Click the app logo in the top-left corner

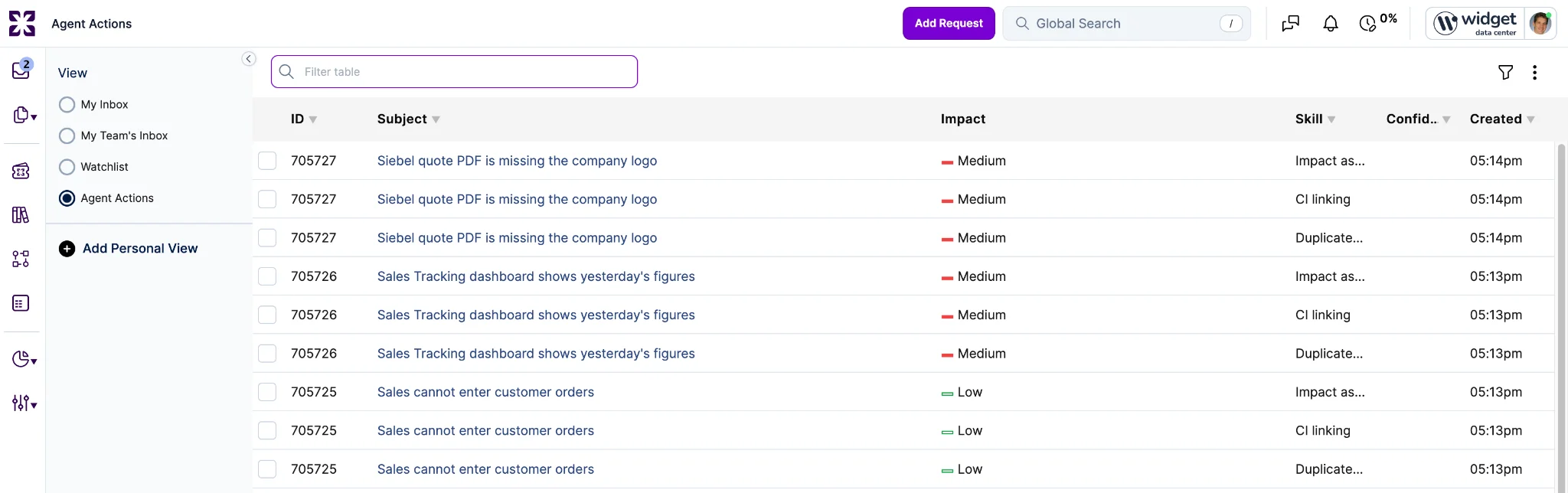pos(22,24)
